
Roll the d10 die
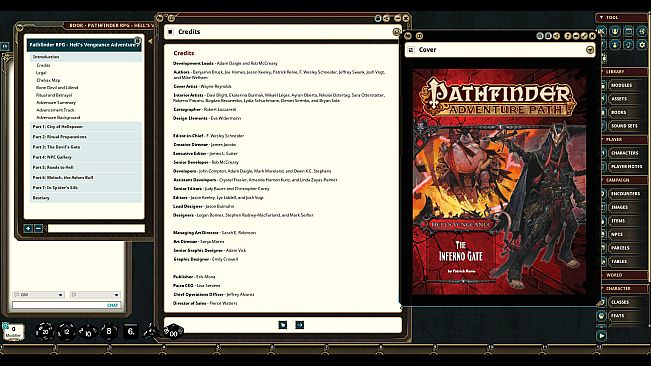[x=88, y=332]
